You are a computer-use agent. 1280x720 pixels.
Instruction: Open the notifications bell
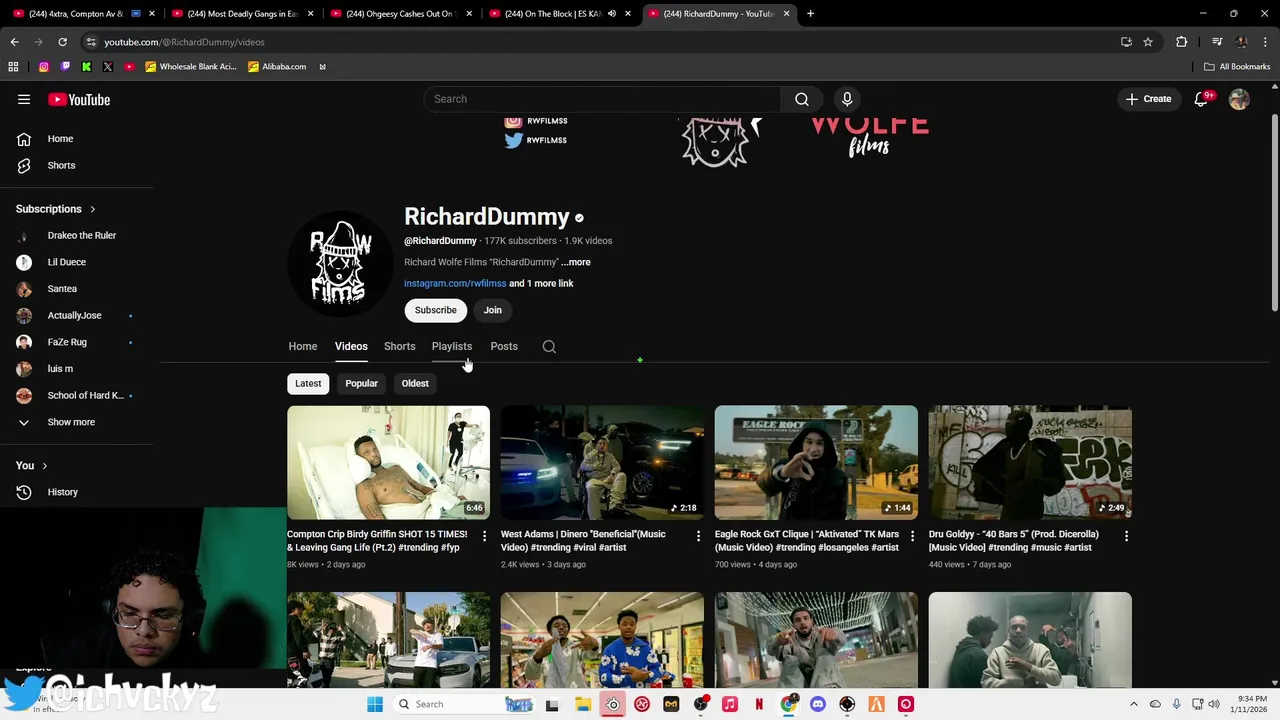pyautogui.click(x=1201, y=99)
